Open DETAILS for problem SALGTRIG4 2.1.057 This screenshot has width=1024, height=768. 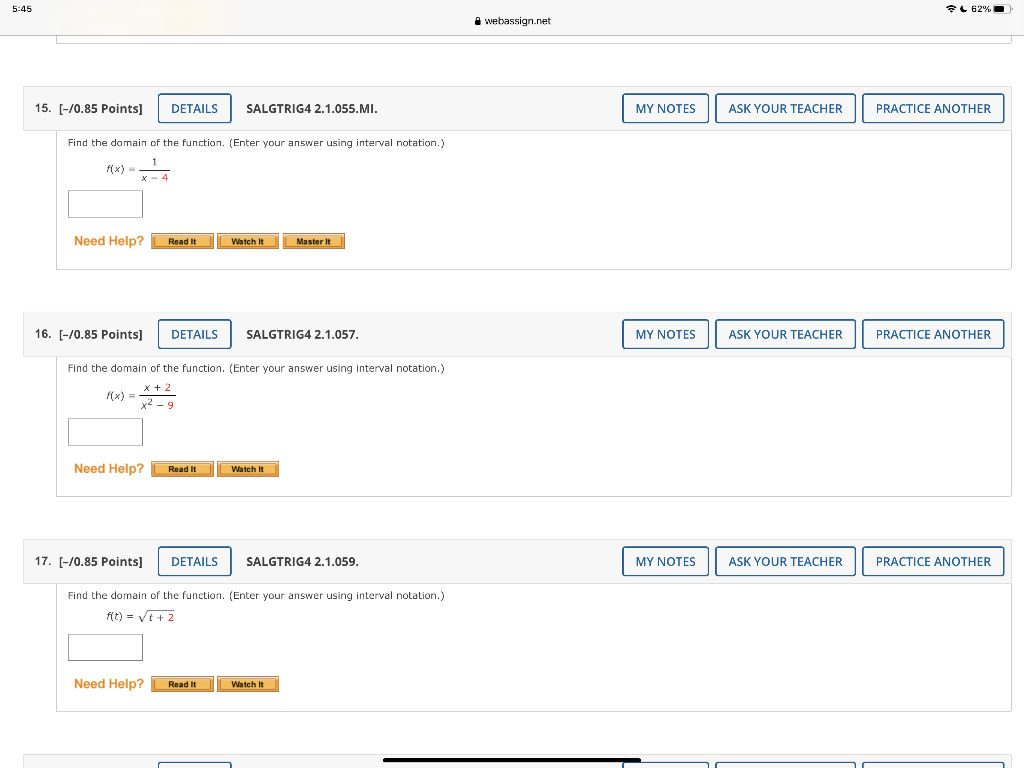pos(194,334)
